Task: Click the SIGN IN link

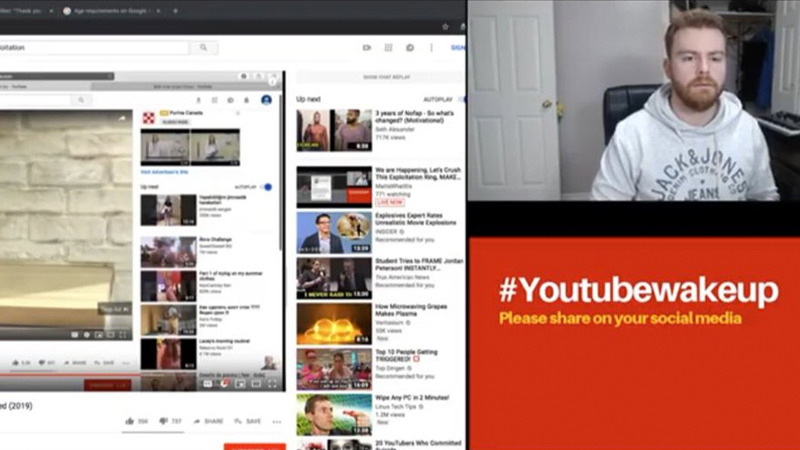Action: tap(458, 47)
